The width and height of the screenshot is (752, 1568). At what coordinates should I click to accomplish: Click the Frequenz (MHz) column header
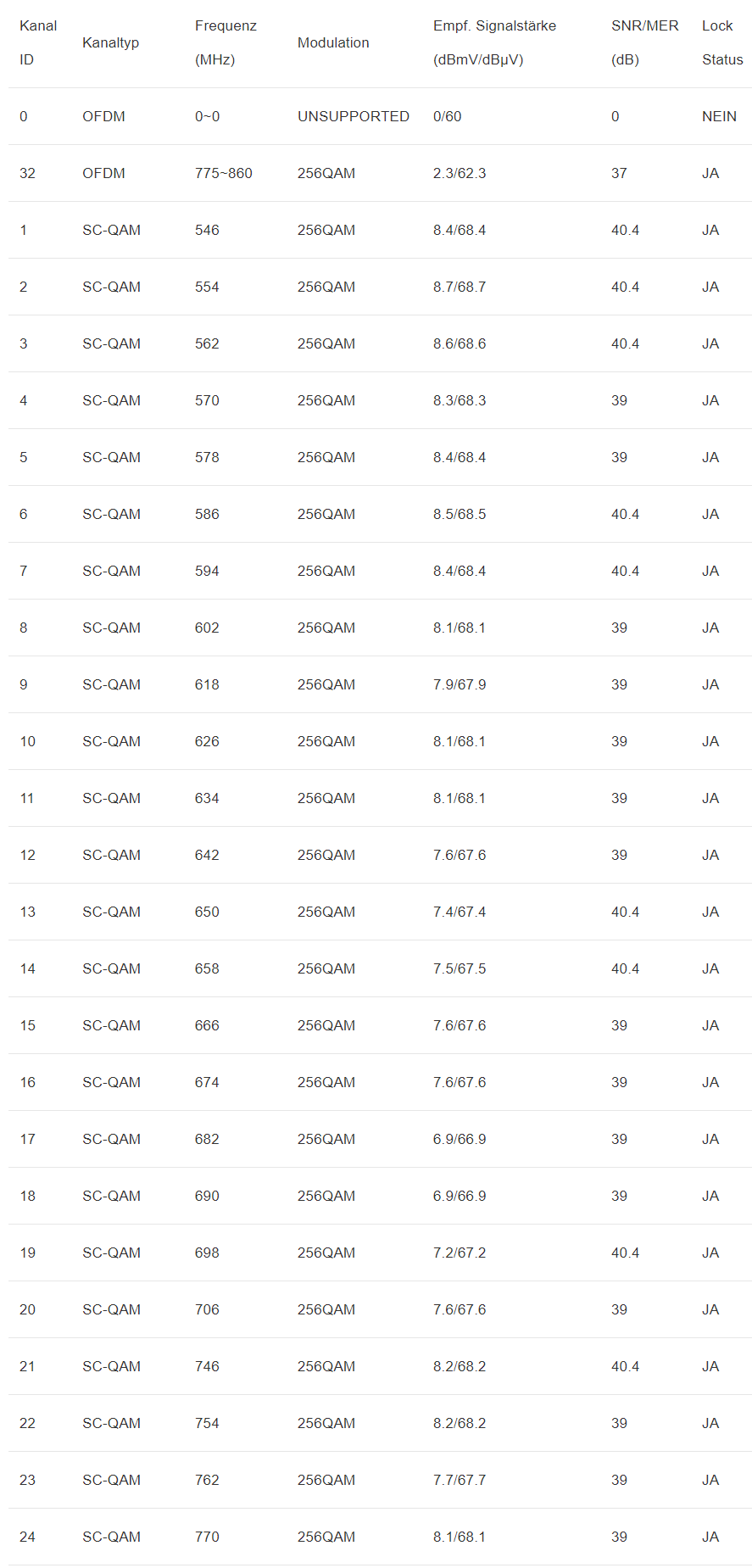tap(226, 42)
